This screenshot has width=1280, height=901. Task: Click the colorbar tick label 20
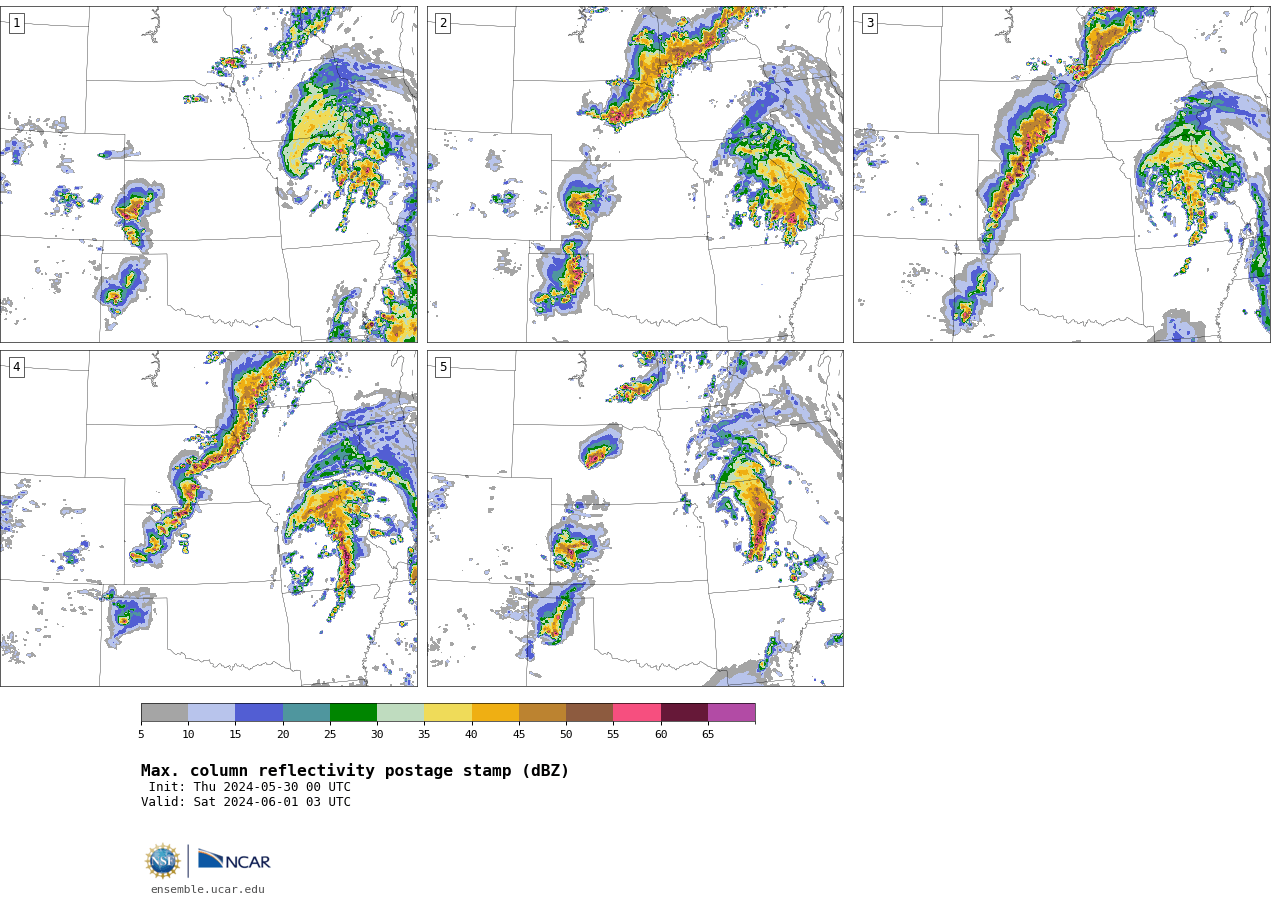(283, 735)
